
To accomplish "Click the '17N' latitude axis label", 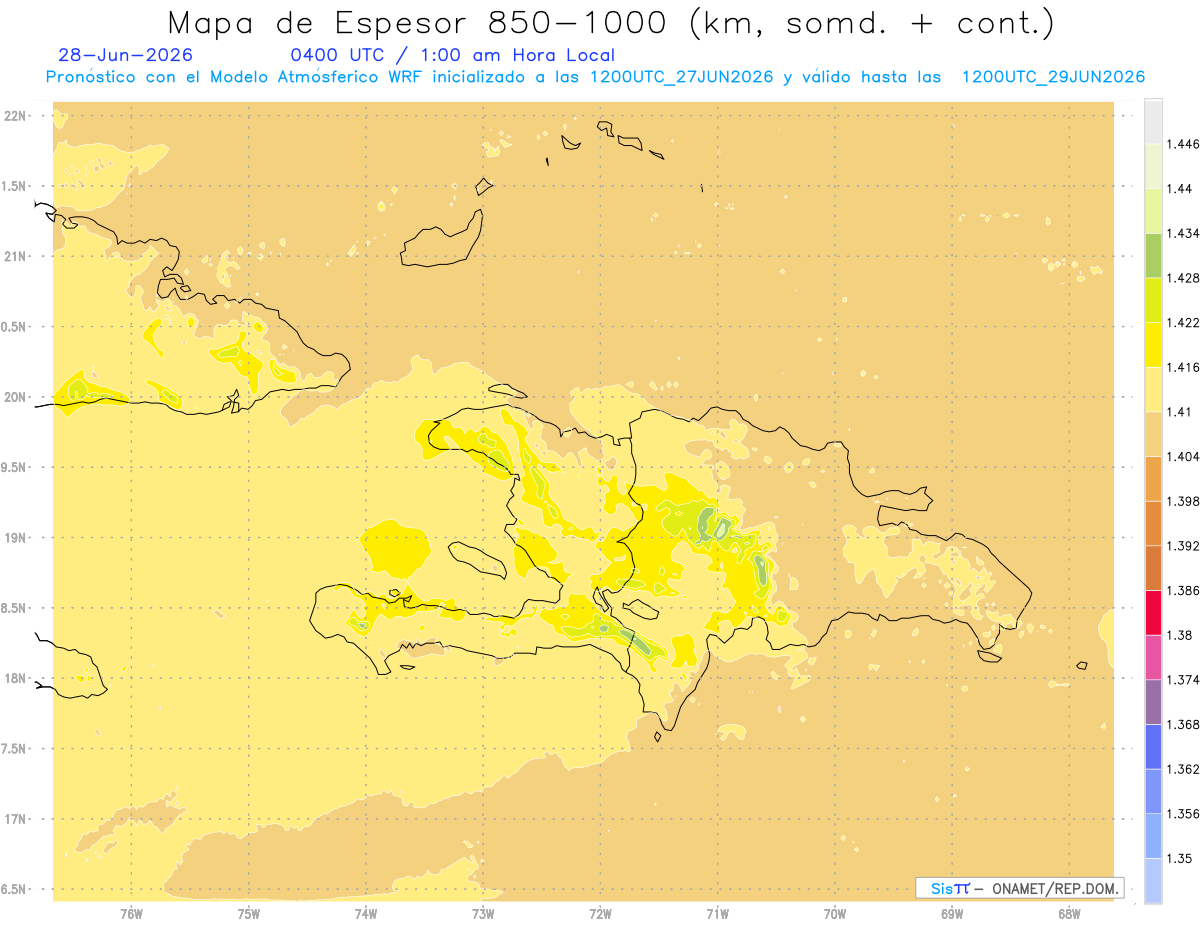I will coord(17,819).
